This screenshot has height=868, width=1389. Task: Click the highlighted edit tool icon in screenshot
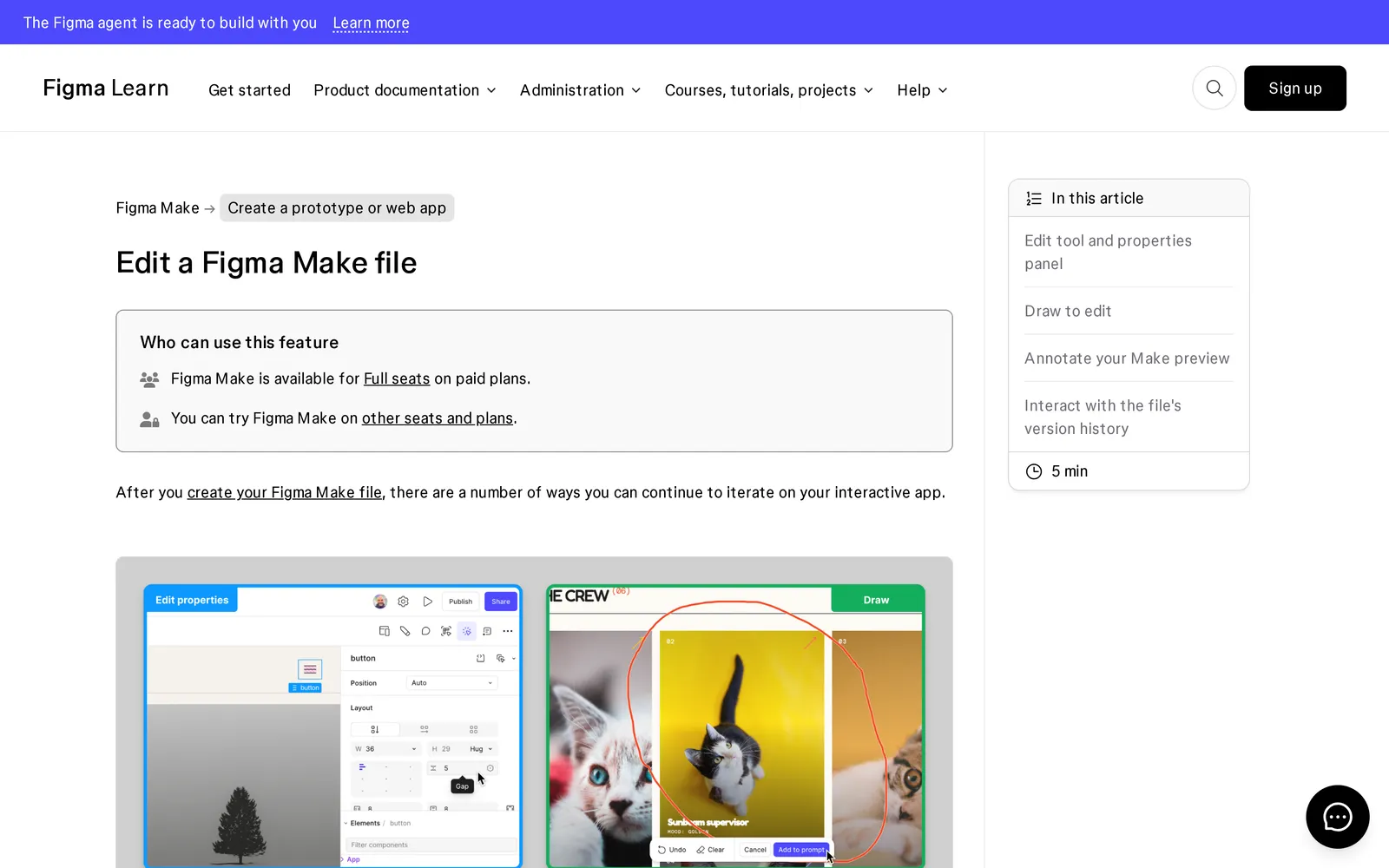[466, 631]
